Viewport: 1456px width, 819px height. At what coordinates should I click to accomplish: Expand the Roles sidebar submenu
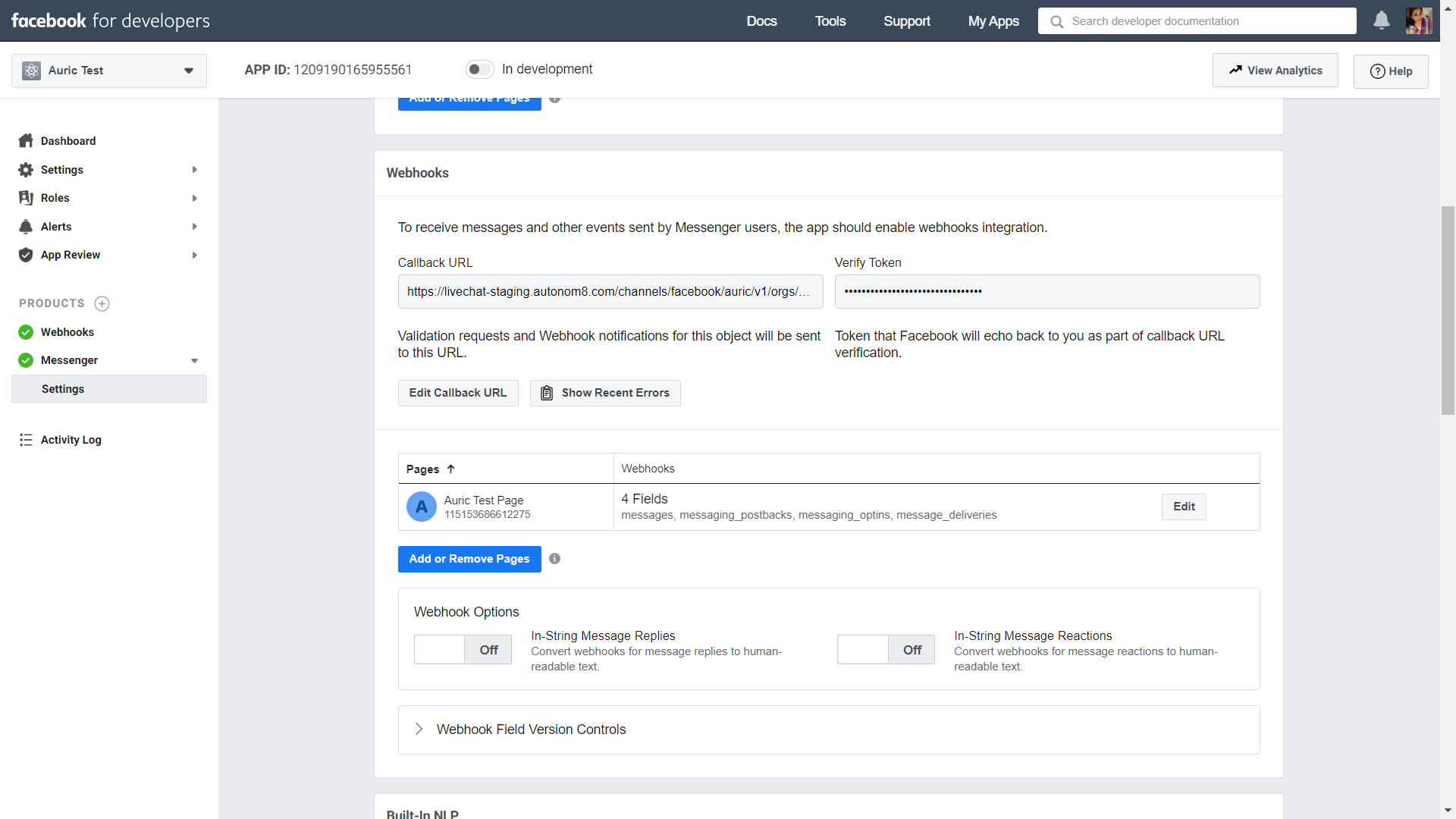click(195, 198)
